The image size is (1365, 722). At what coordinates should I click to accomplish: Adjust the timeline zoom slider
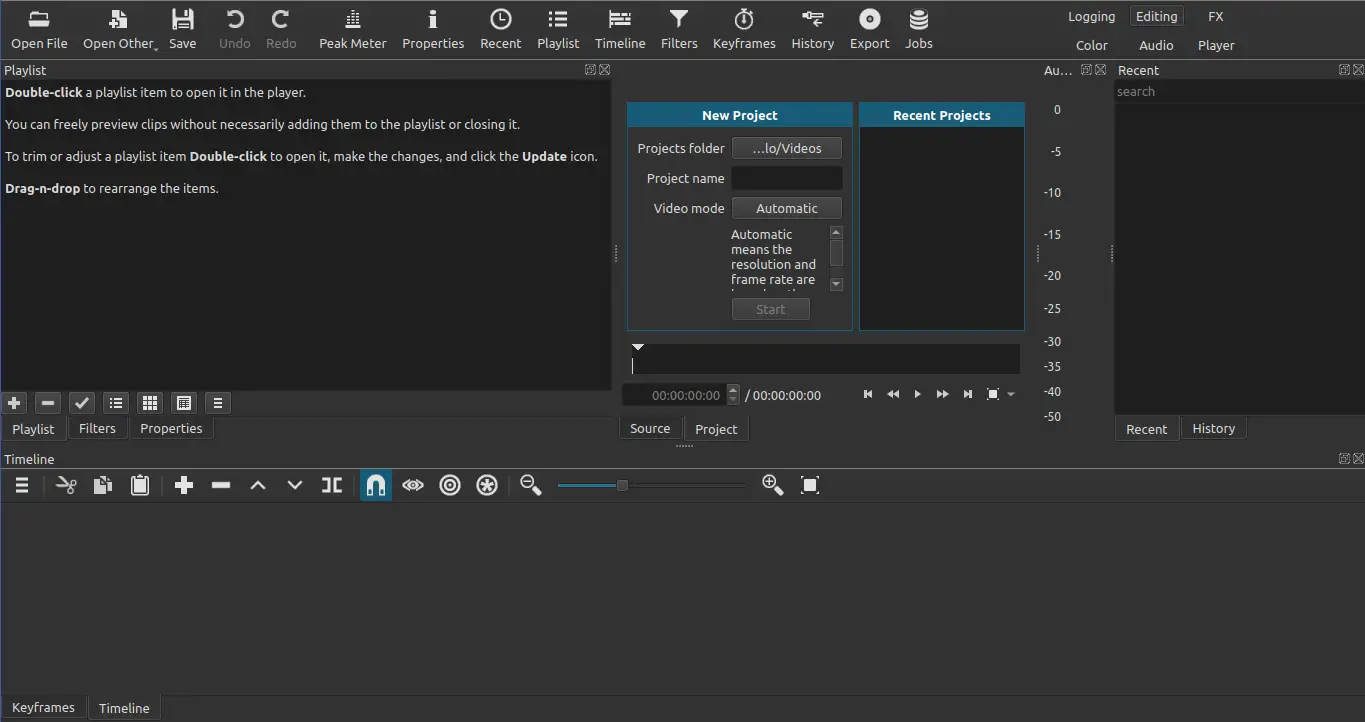tap(651, 485)
